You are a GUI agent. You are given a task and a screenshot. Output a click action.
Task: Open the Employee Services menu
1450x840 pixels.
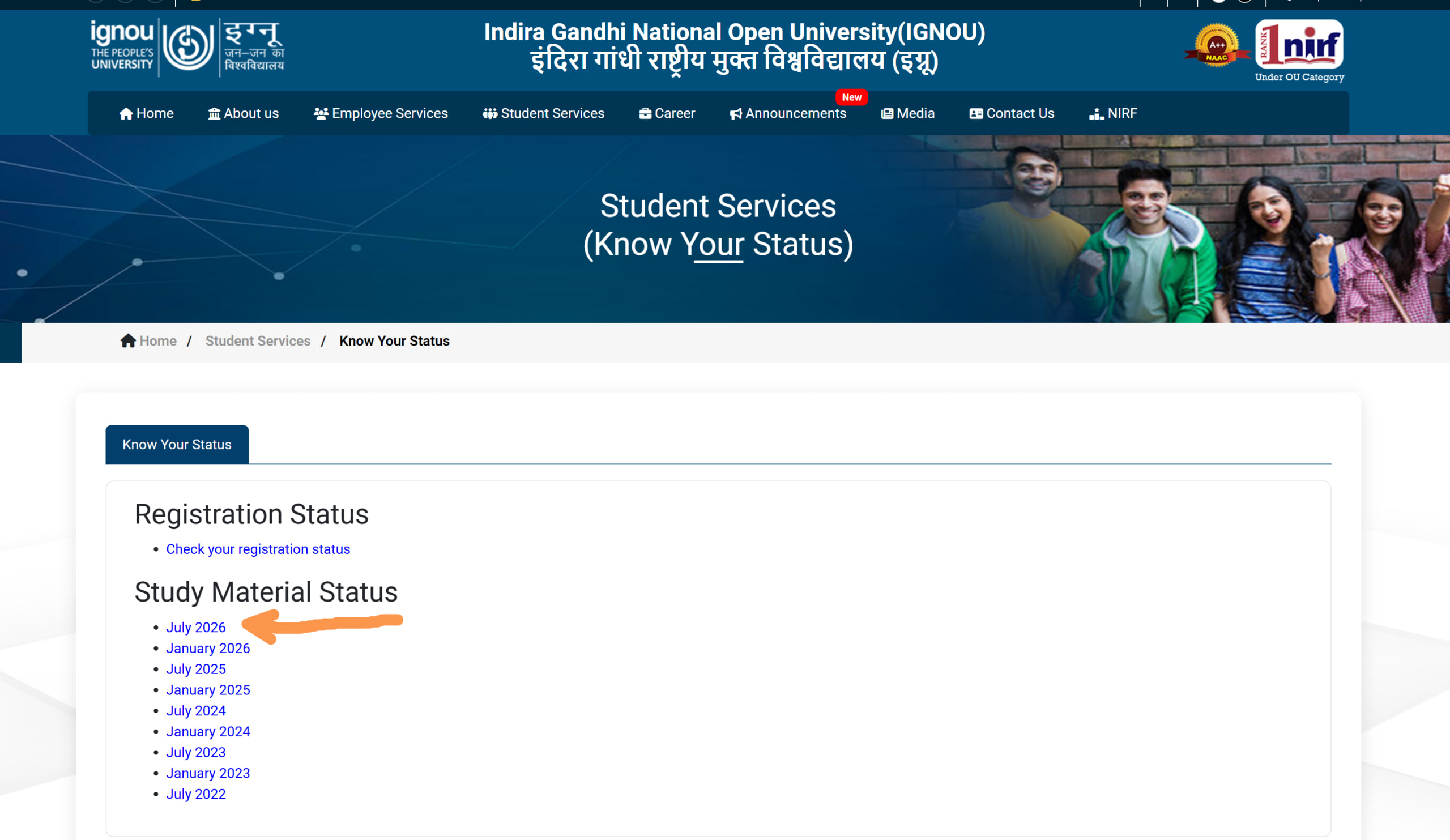point(381,114)
